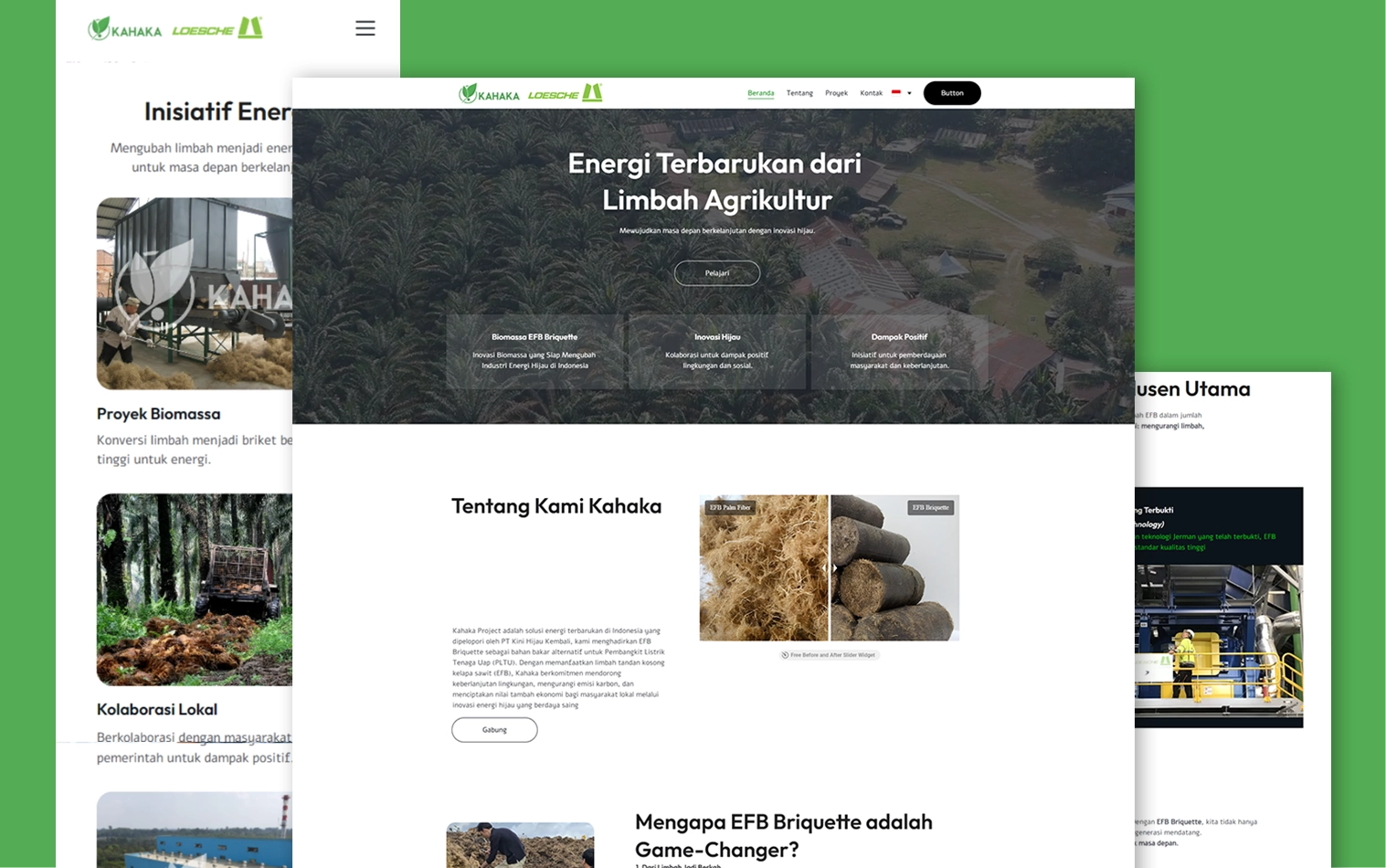Screen dimensions: 1386x868
Task: Open the Kolaborasi Lokal palm plantation thumbnail
Action: coord(195,589)
